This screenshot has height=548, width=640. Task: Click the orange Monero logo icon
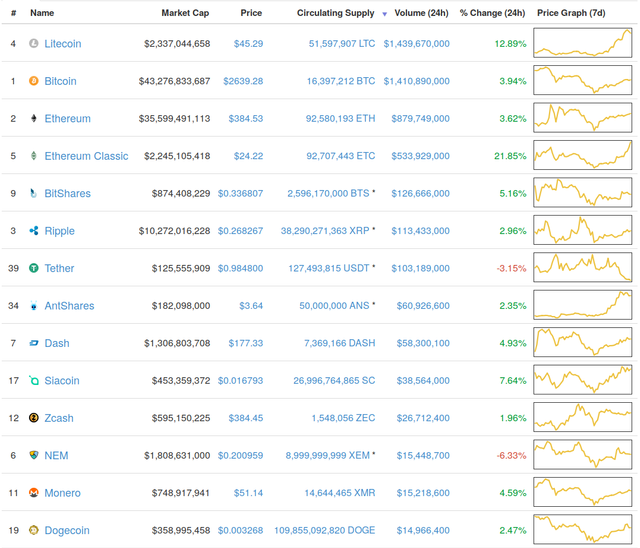[34, 493]
